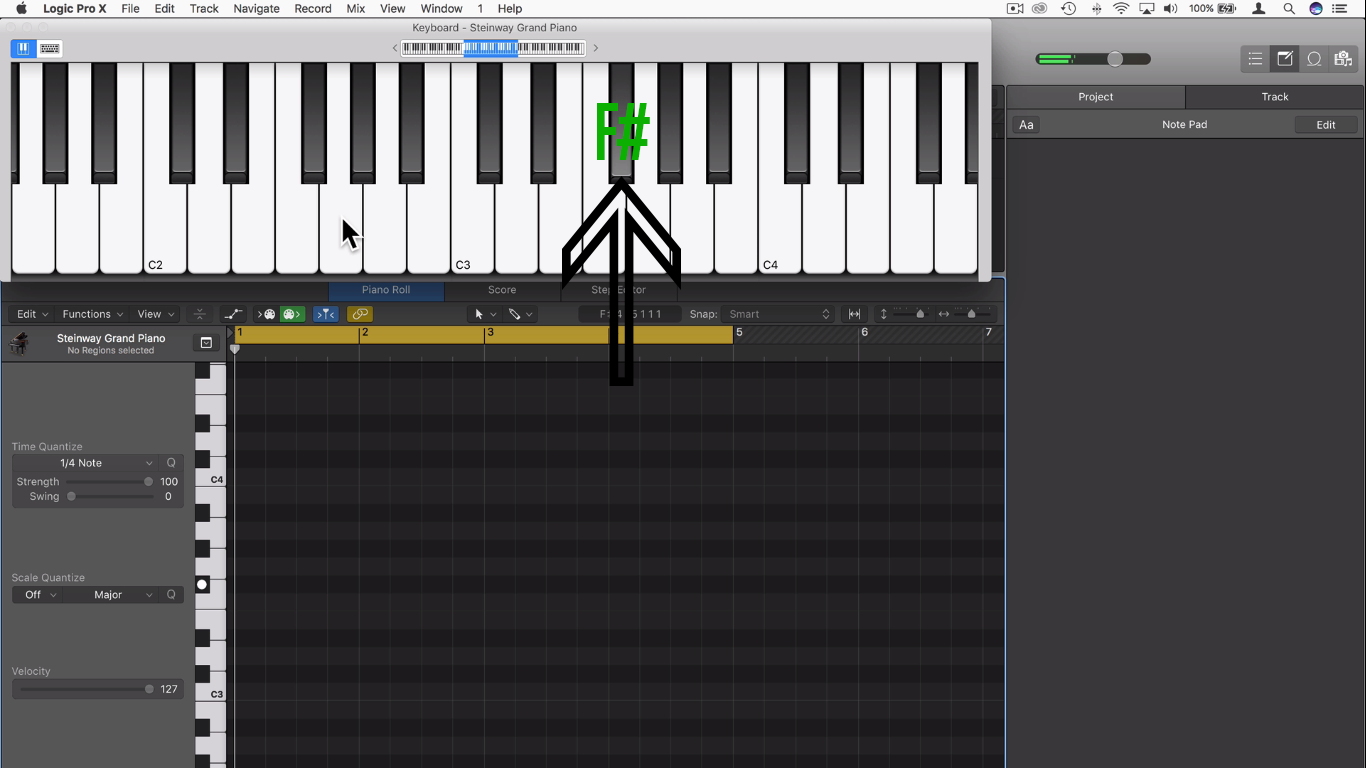
Task: Adjust the horizontal zoom slider
Action: pyautogui.click(x=971, y=314)
